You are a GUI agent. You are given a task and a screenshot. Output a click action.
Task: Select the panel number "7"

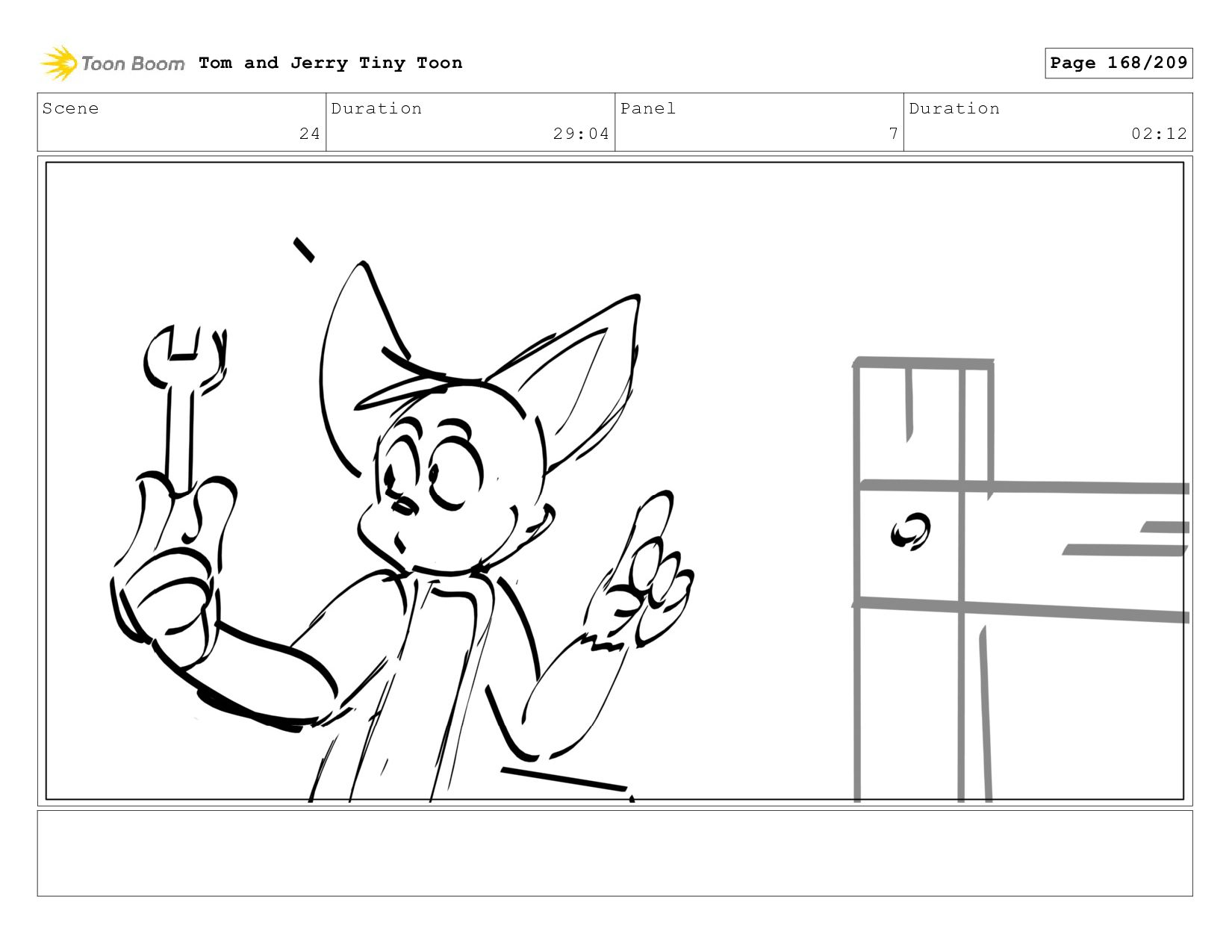coord(893,134)
